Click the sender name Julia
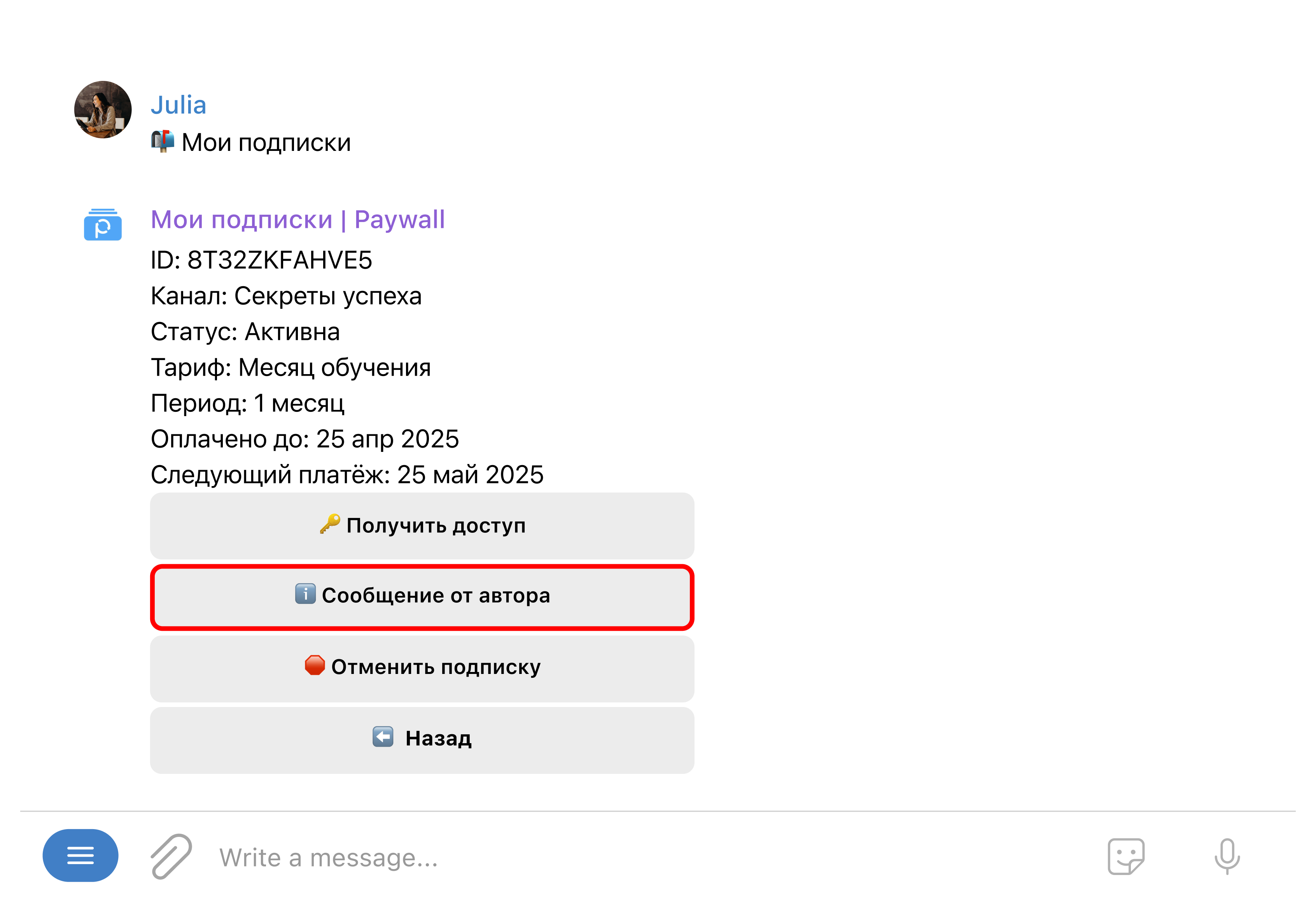 (x=178, y=105)
